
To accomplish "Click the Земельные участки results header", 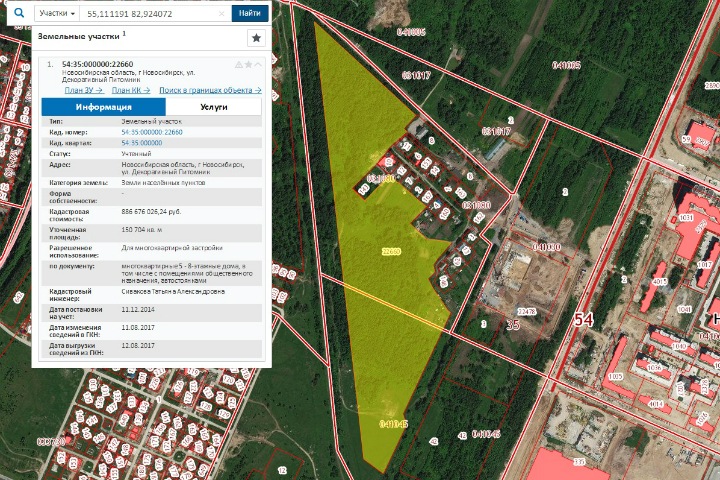I will click(x=80, y=36).
